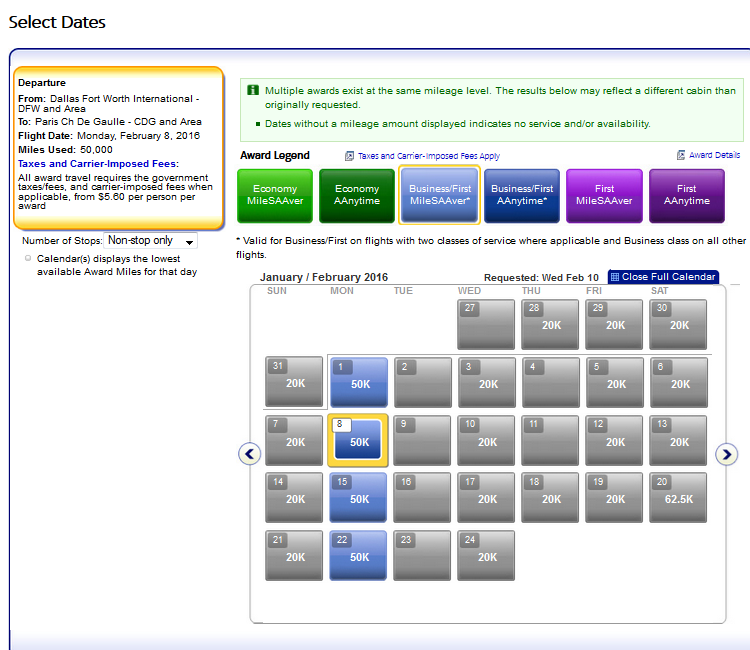Choose First AAnytime award type
750x650 pixels.
click(x=686, y=195)
